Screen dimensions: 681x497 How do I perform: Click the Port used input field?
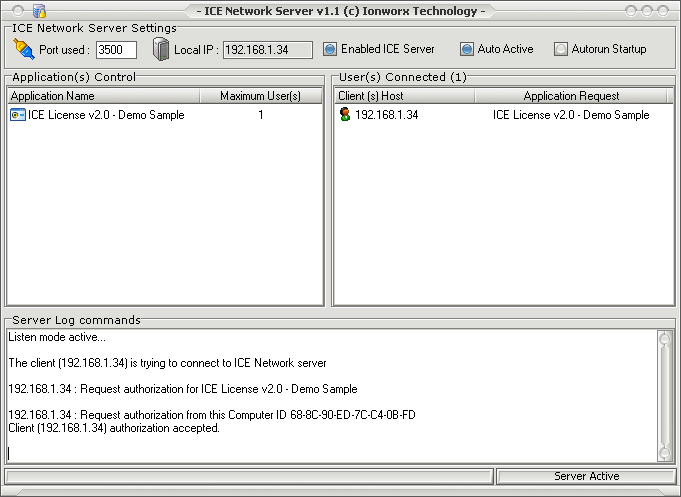pos(116,50)
